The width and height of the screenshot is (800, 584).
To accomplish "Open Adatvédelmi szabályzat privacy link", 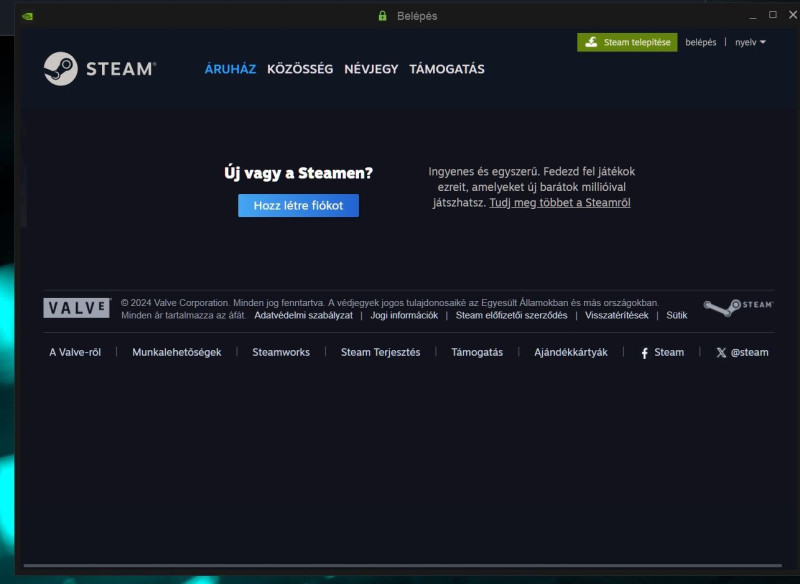I will pyautogui.click(x=304, y=315).
